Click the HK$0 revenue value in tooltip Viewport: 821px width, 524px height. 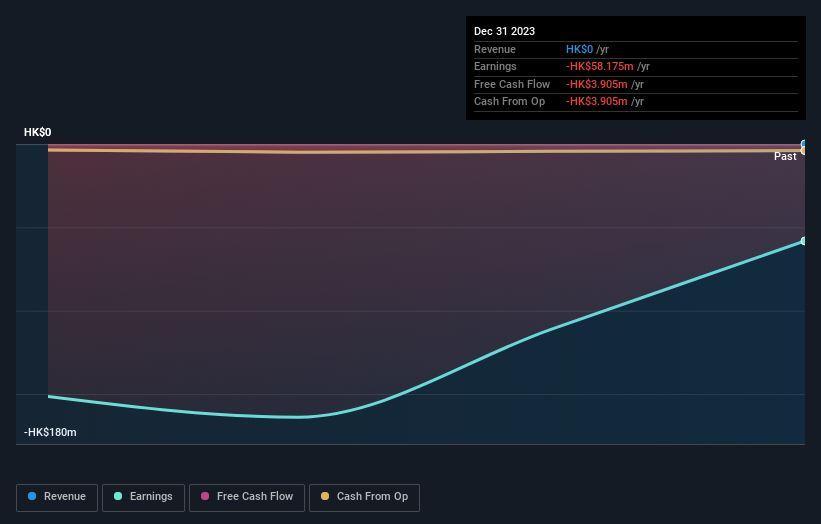579,49
